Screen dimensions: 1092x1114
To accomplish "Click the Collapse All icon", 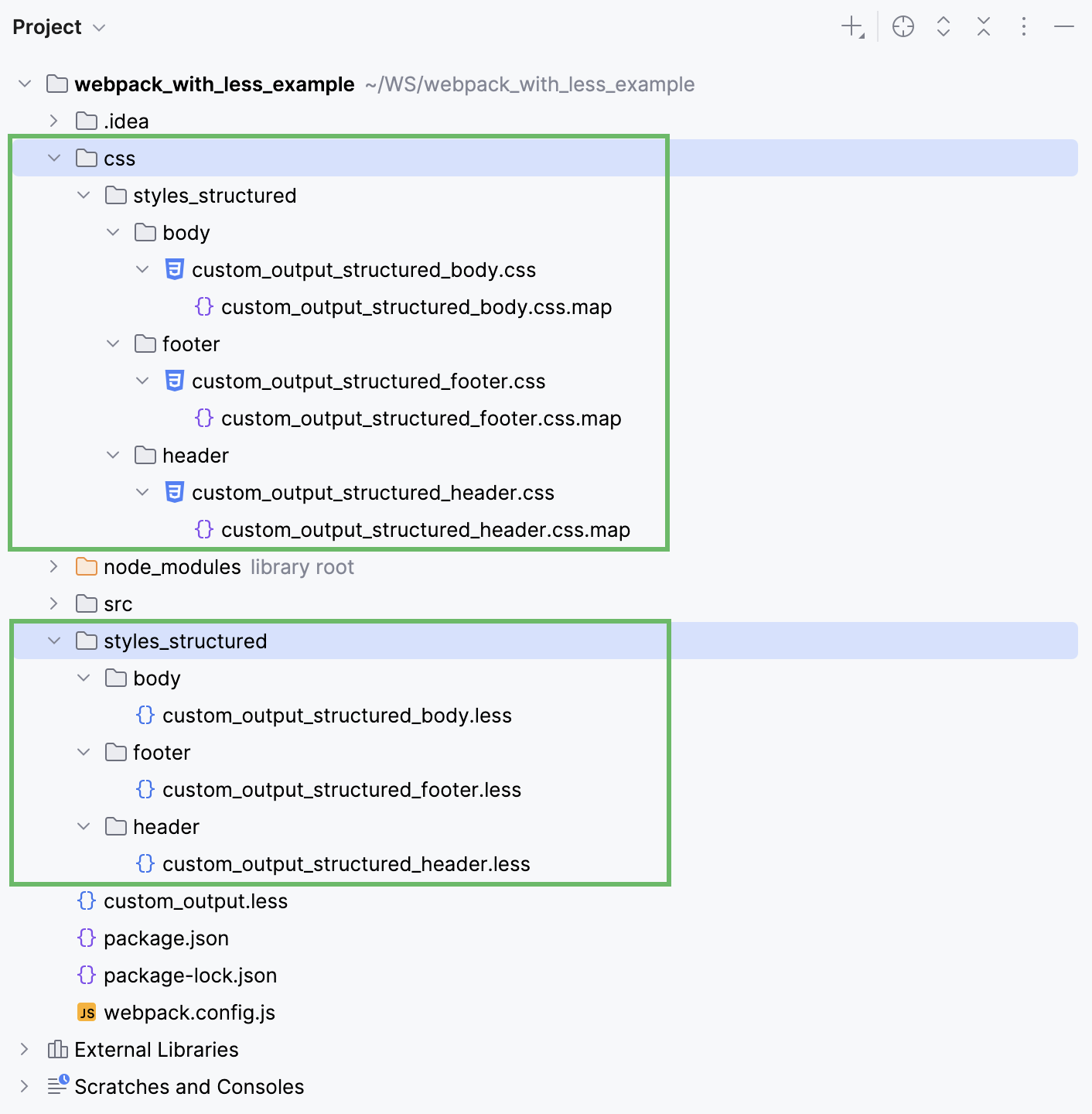I will 983,27.
